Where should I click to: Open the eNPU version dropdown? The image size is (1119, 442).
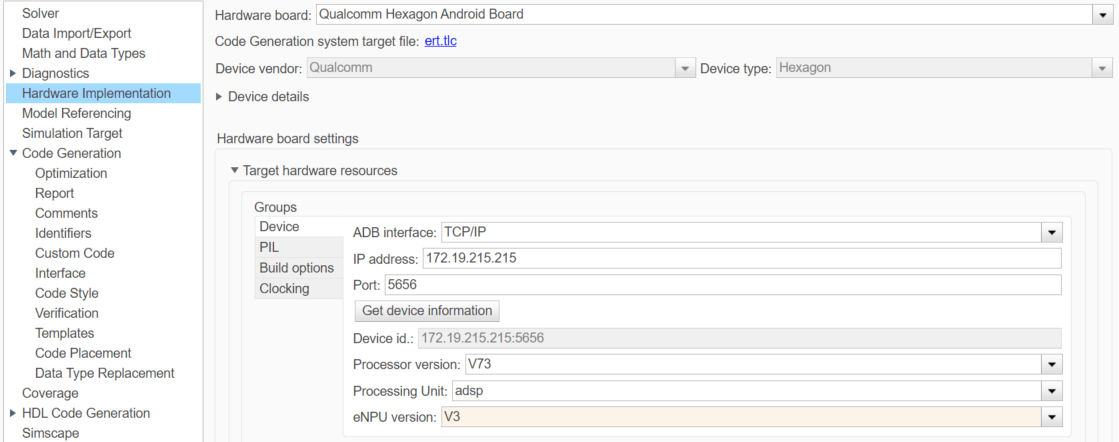point(1051,417)
